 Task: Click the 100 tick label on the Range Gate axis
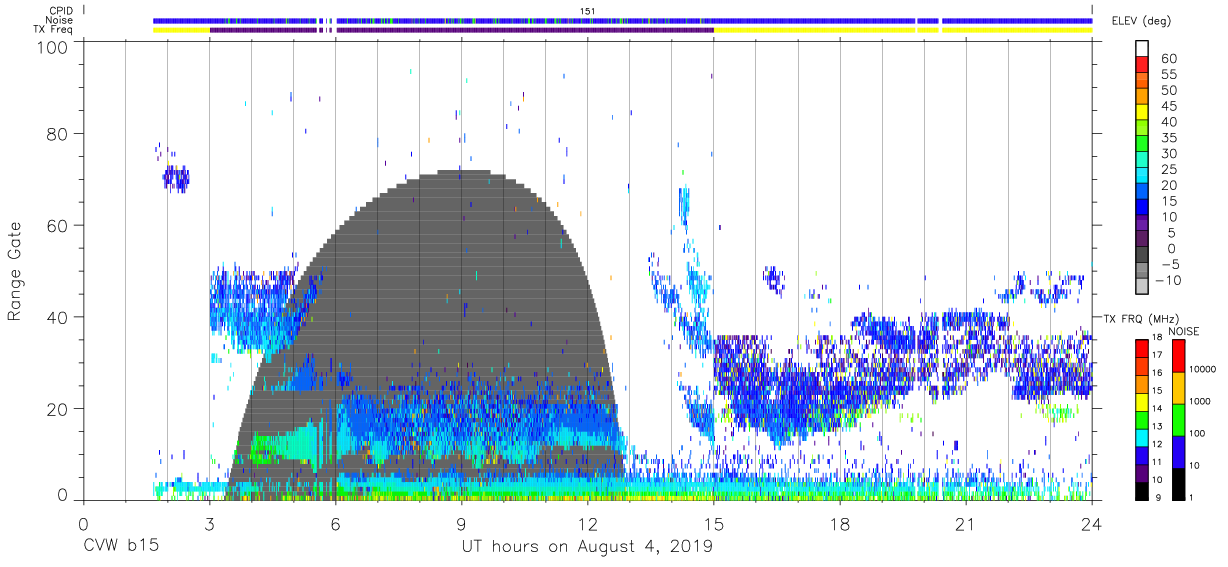pos(53,46)
